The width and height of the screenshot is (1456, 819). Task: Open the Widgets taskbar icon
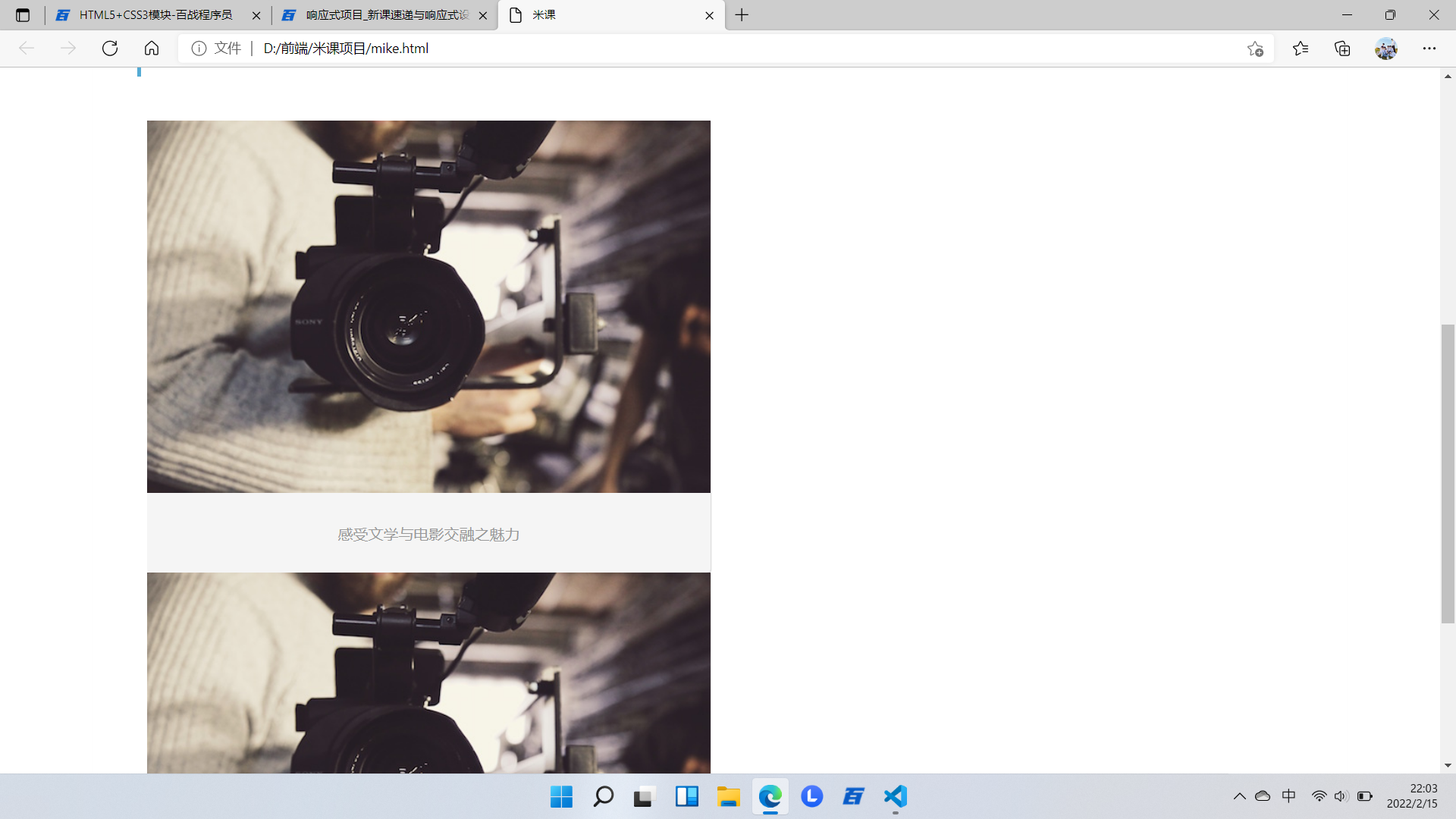pyautogui.click(x=687, y=796)
